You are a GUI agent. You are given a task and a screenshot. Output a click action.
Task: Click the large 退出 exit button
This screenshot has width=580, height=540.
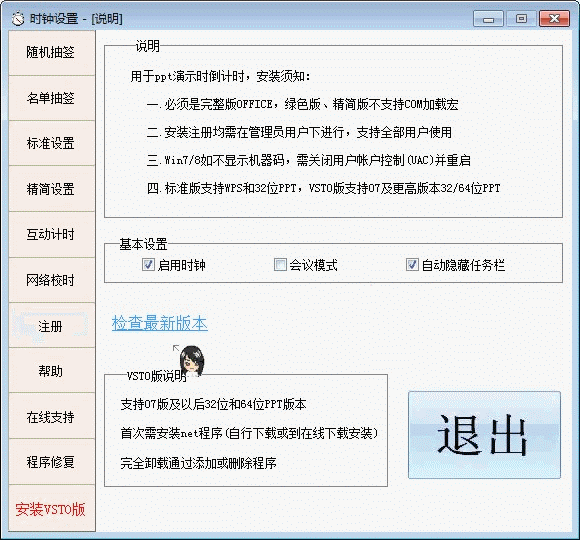coord(484,435)
